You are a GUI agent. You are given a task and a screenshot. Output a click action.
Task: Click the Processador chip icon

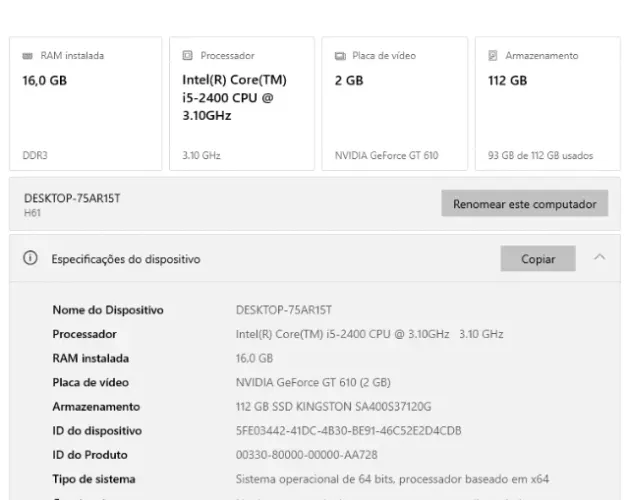point(187,55)
